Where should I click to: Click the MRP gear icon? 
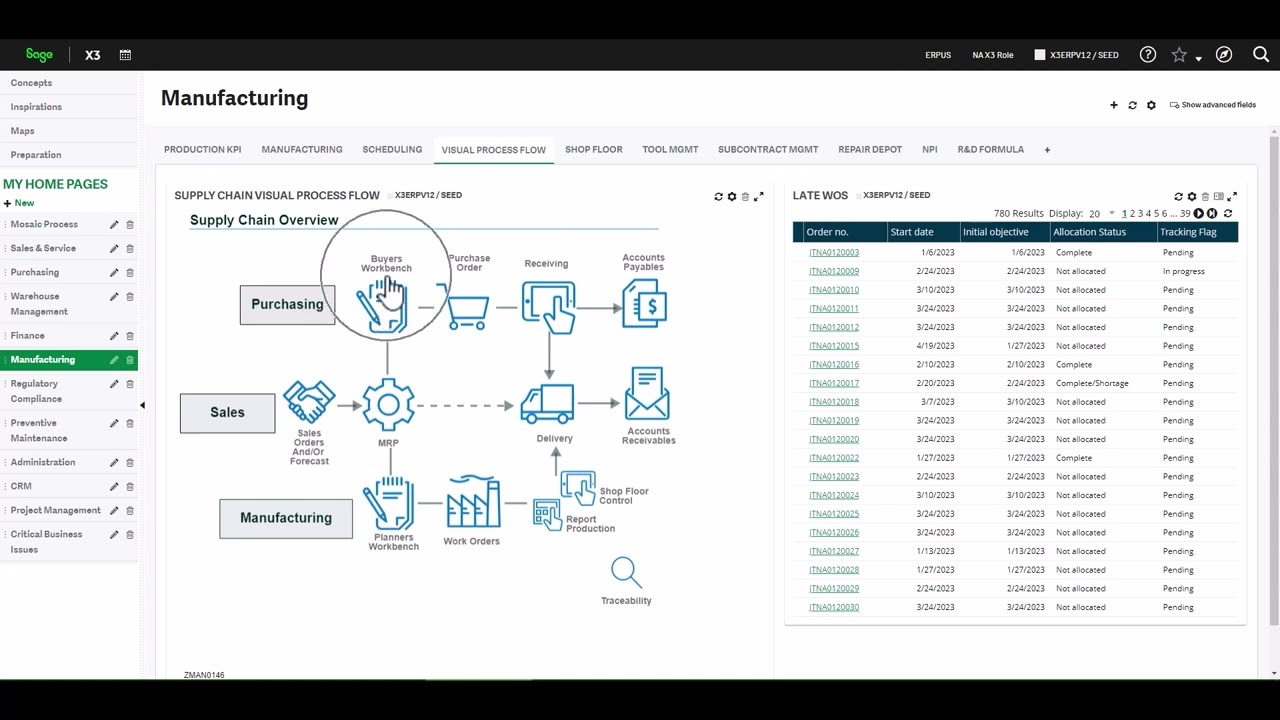pos(388,404)
